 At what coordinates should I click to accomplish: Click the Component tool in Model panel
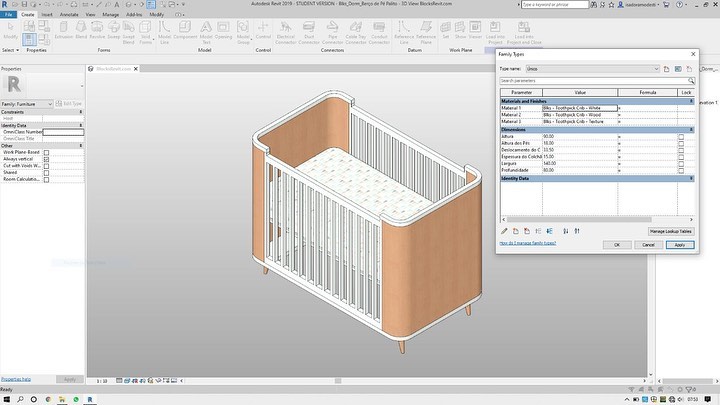tap(185, 30)
